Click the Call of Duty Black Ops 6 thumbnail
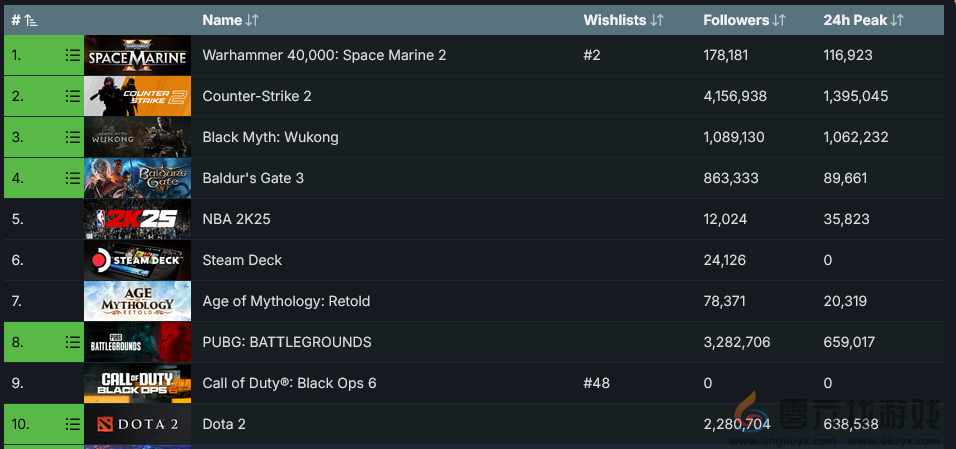 (x=137, y=383)
